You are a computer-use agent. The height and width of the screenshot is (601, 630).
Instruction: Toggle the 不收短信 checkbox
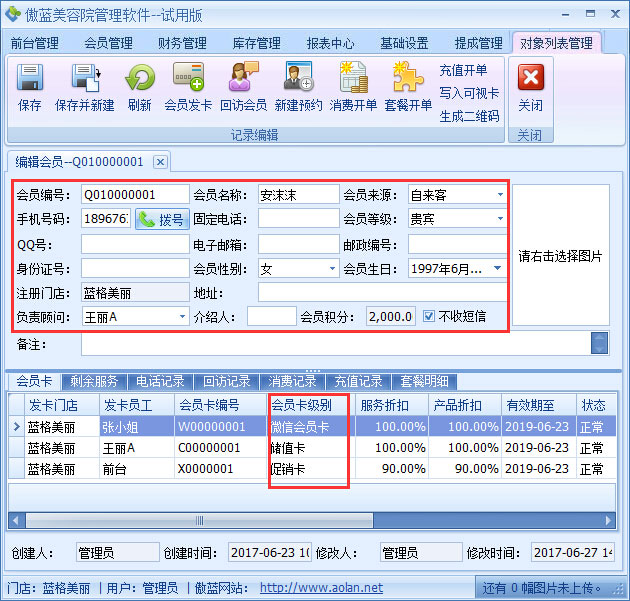tap(429, 316)
